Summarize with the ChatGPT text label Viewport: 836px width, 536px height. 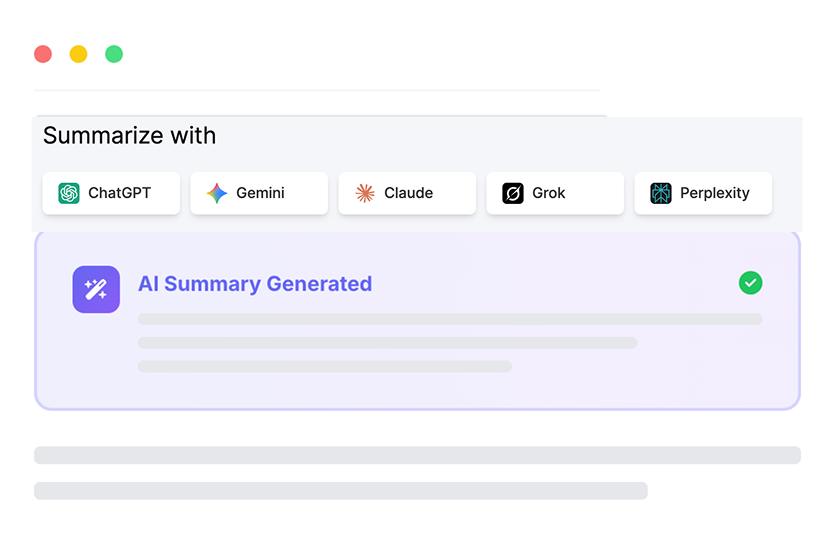coord(119,193)
